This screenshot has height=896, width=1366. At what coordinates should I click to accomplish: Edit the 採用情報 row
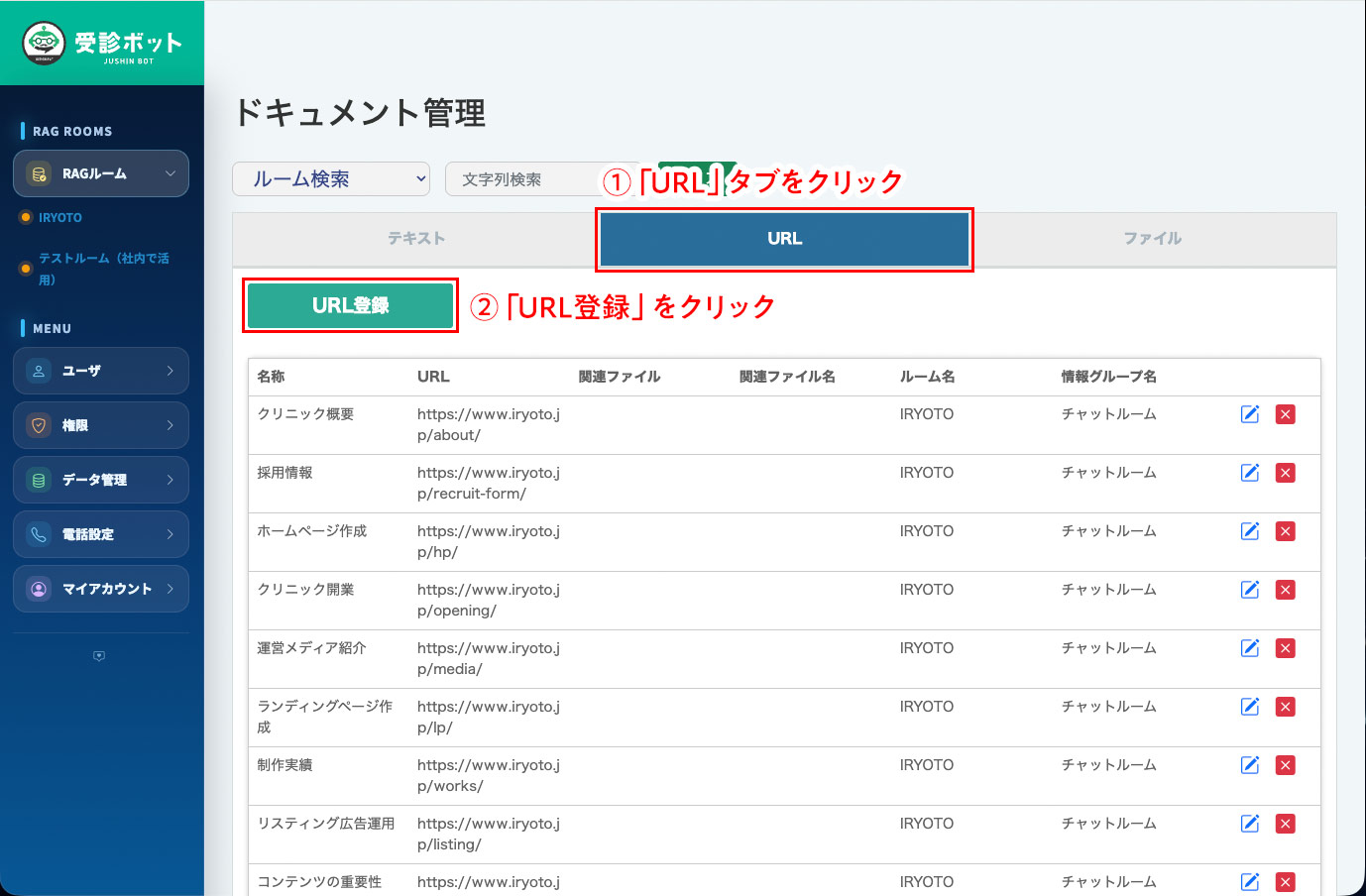(1250, 473)
